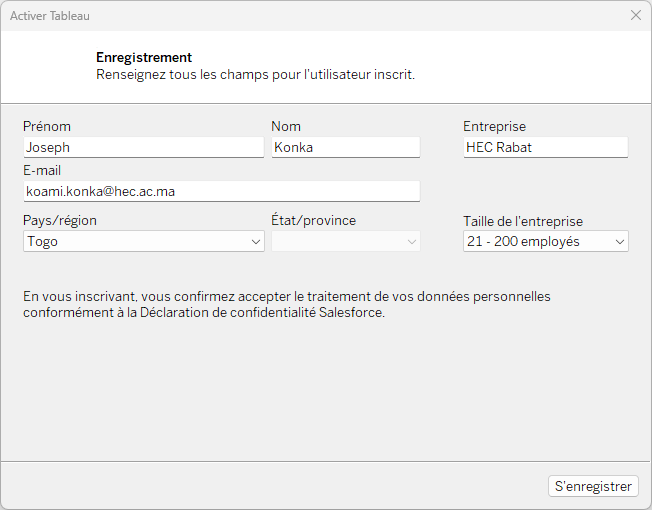Click the Nom field containing Konka
652x510 pixels.
[346, 147]
